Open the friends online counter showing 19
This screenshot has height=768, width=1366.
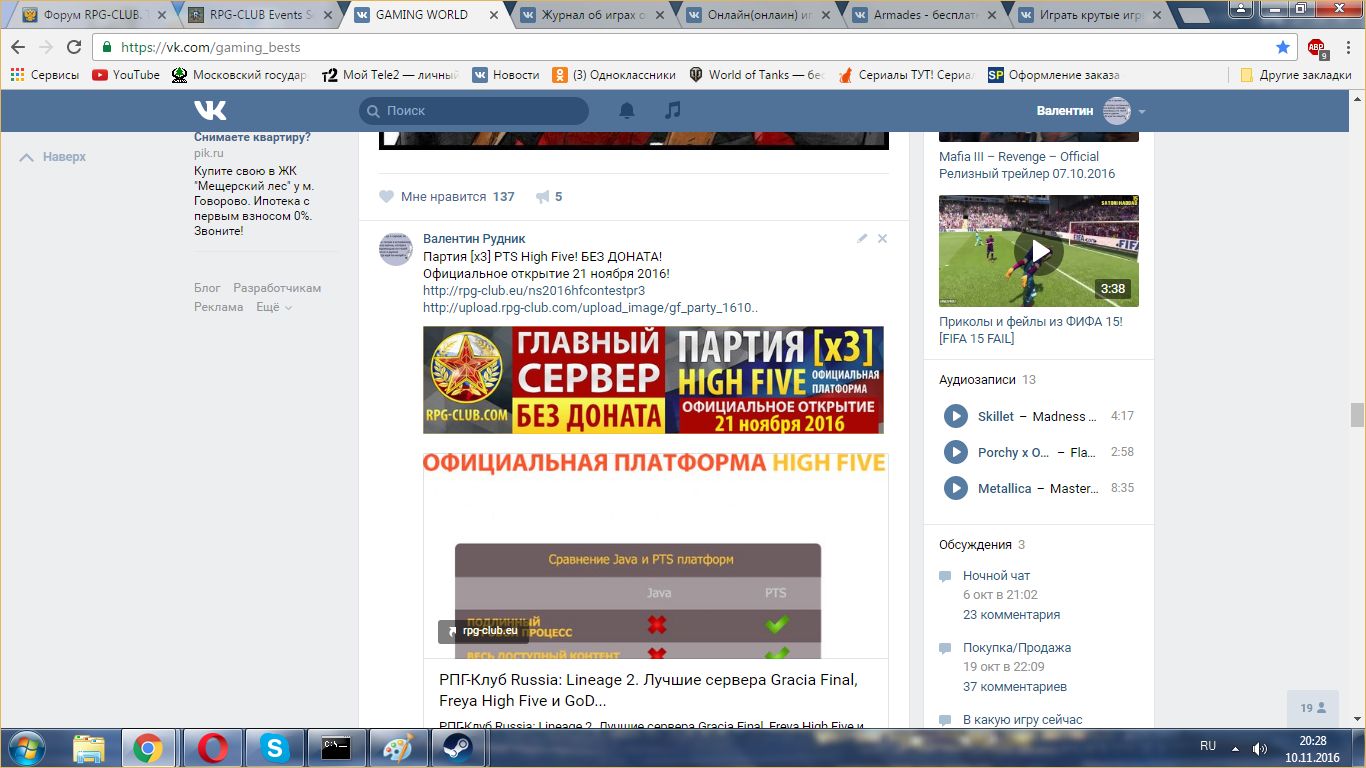point(1313,708)
